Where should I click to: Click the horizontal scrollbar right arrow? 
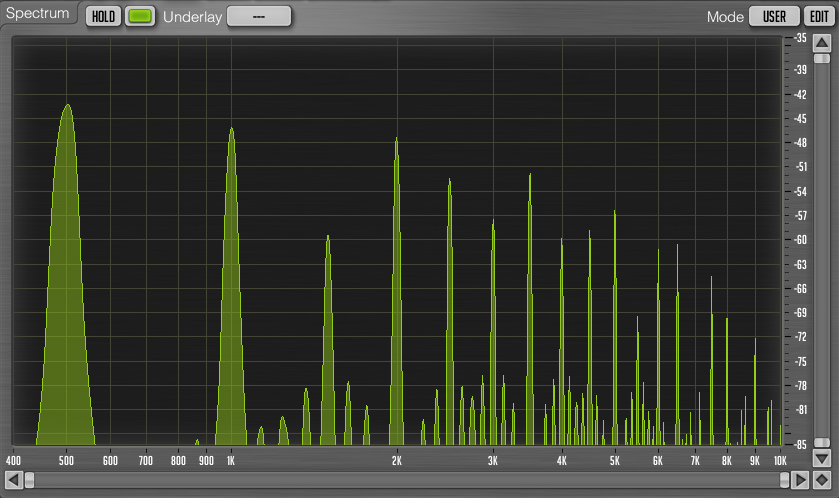click(800, 481)
